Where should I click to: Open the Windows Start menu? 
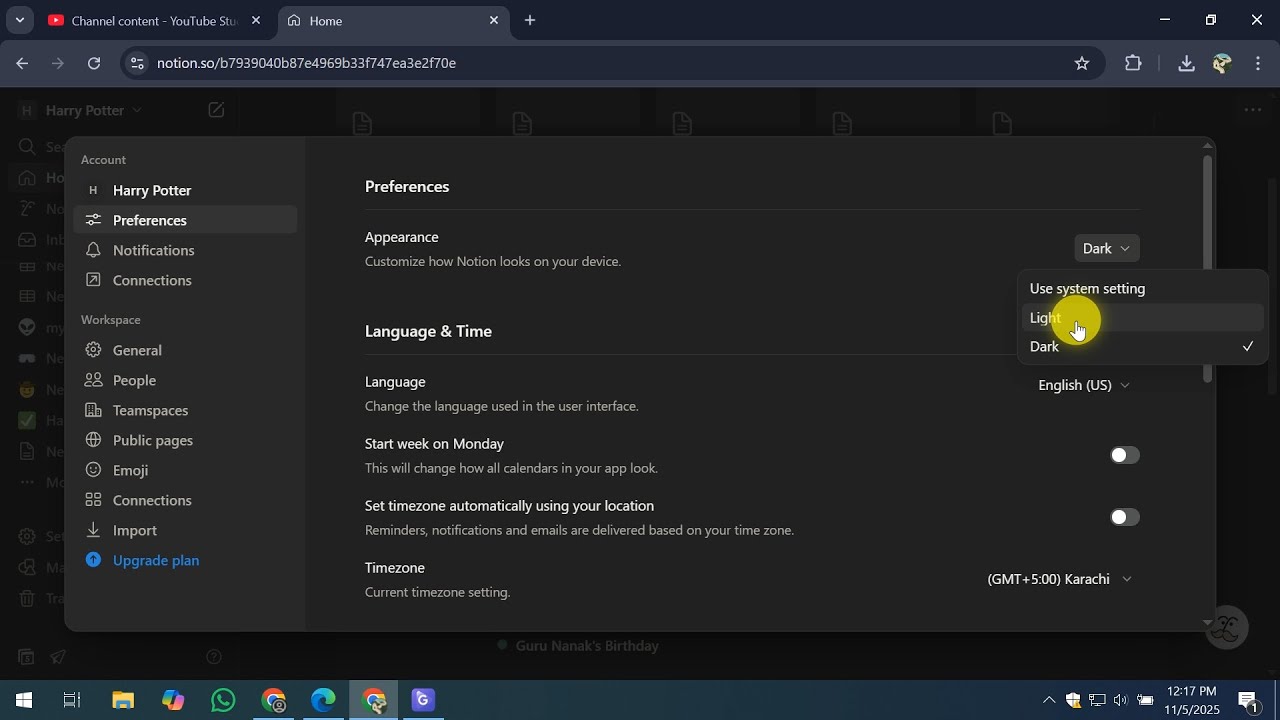point(24,700)
